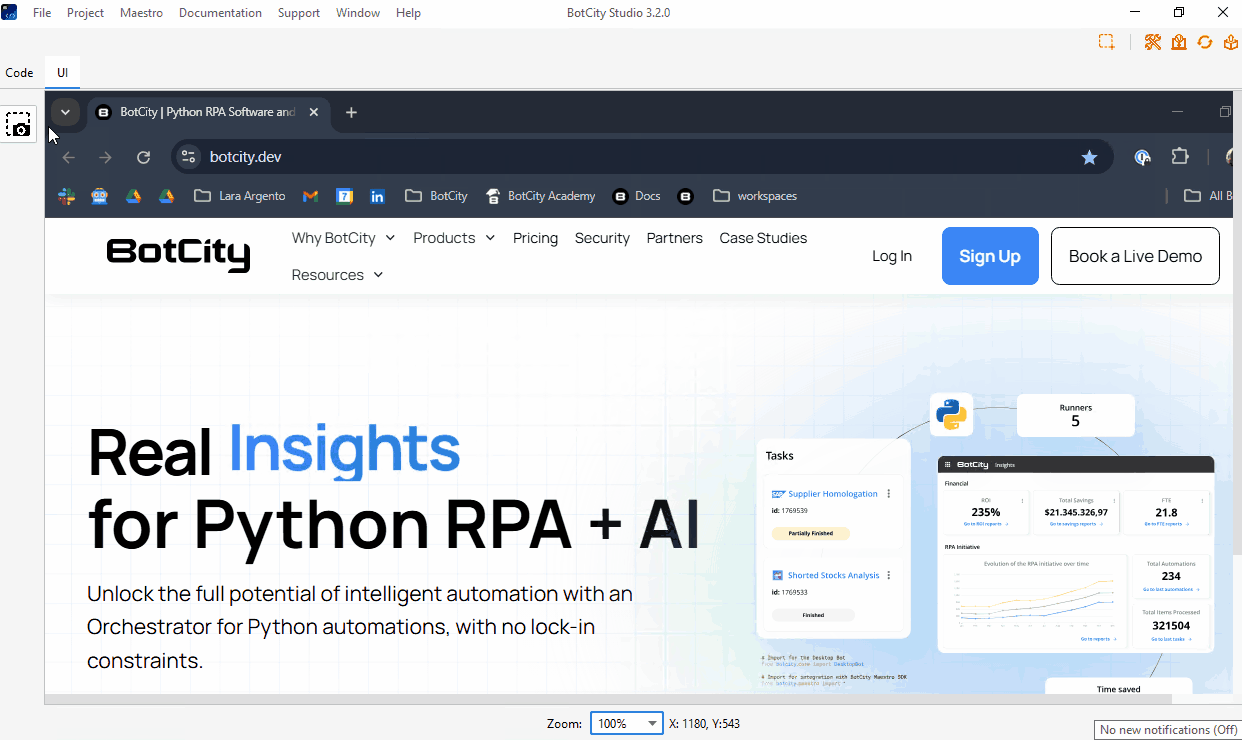Click the download-to-laptop toolbar icon

click(x=1179, y=42)
